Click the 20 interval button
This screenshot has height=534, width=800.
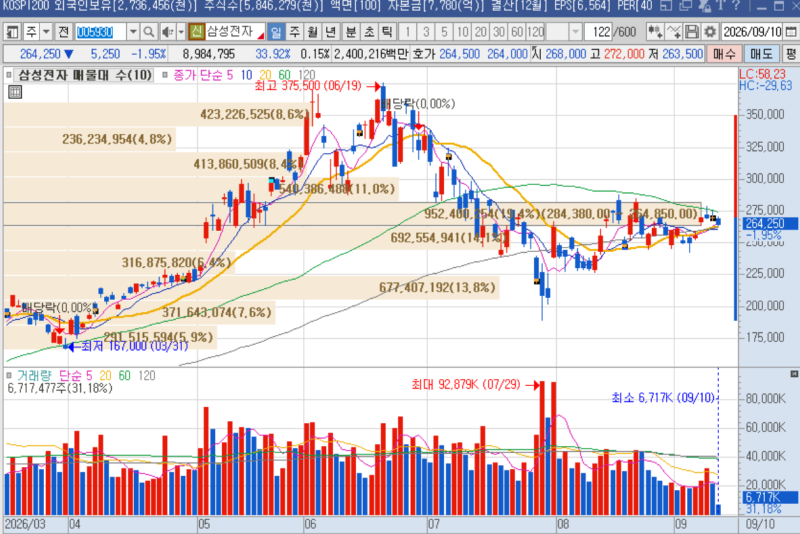click(481, 32)
